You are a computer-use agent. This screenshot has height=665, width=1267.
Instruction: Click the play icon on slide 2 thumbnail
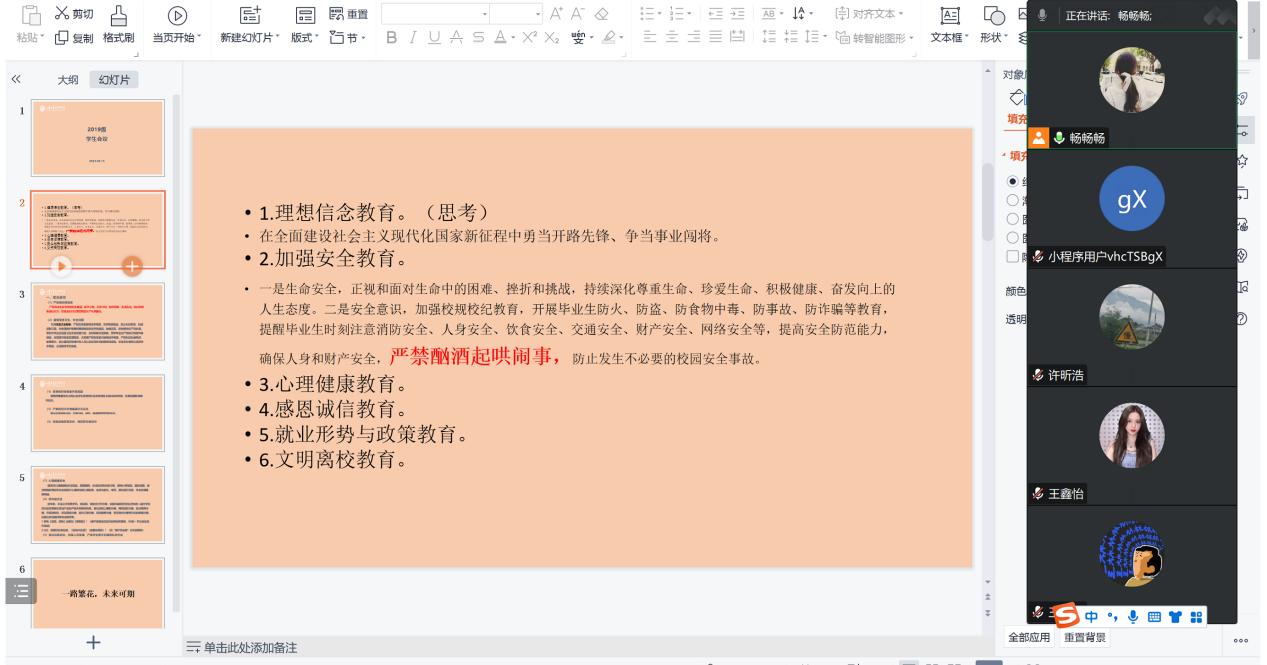point(59,266)
